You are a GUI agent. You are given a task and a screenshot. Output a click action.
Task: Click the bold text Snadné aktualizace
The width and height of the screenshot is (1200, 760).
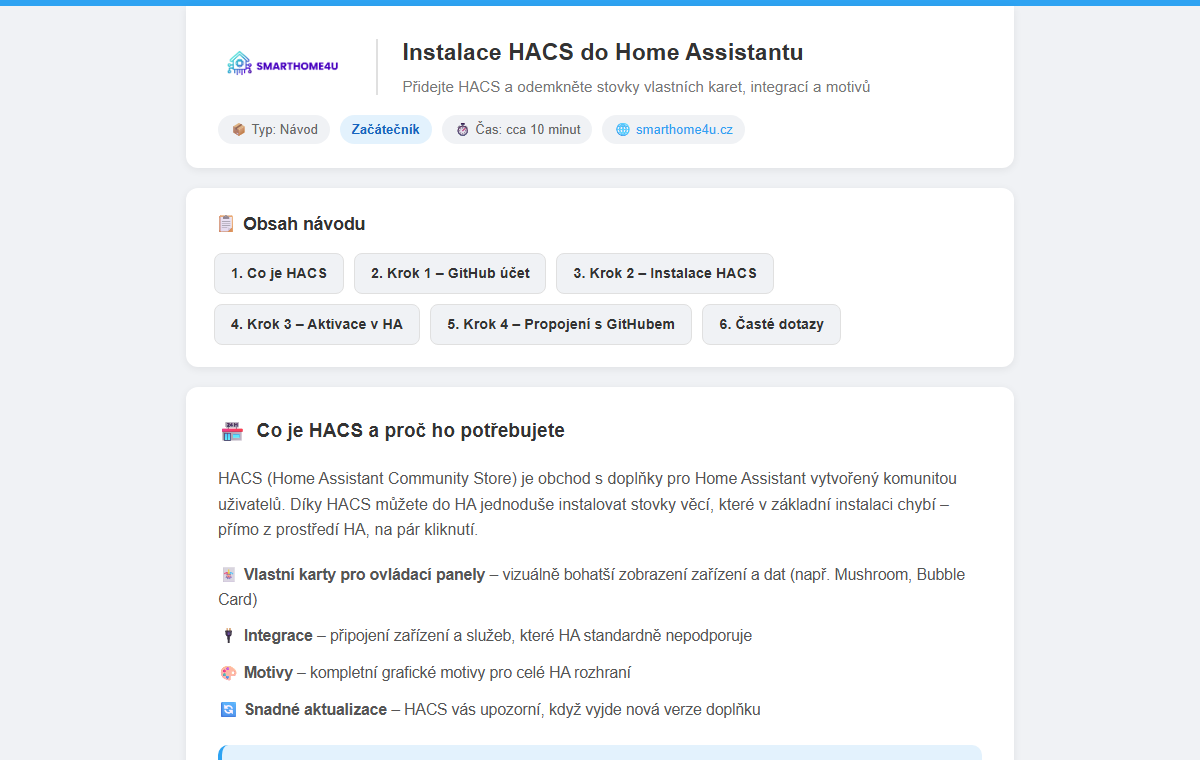316,710
